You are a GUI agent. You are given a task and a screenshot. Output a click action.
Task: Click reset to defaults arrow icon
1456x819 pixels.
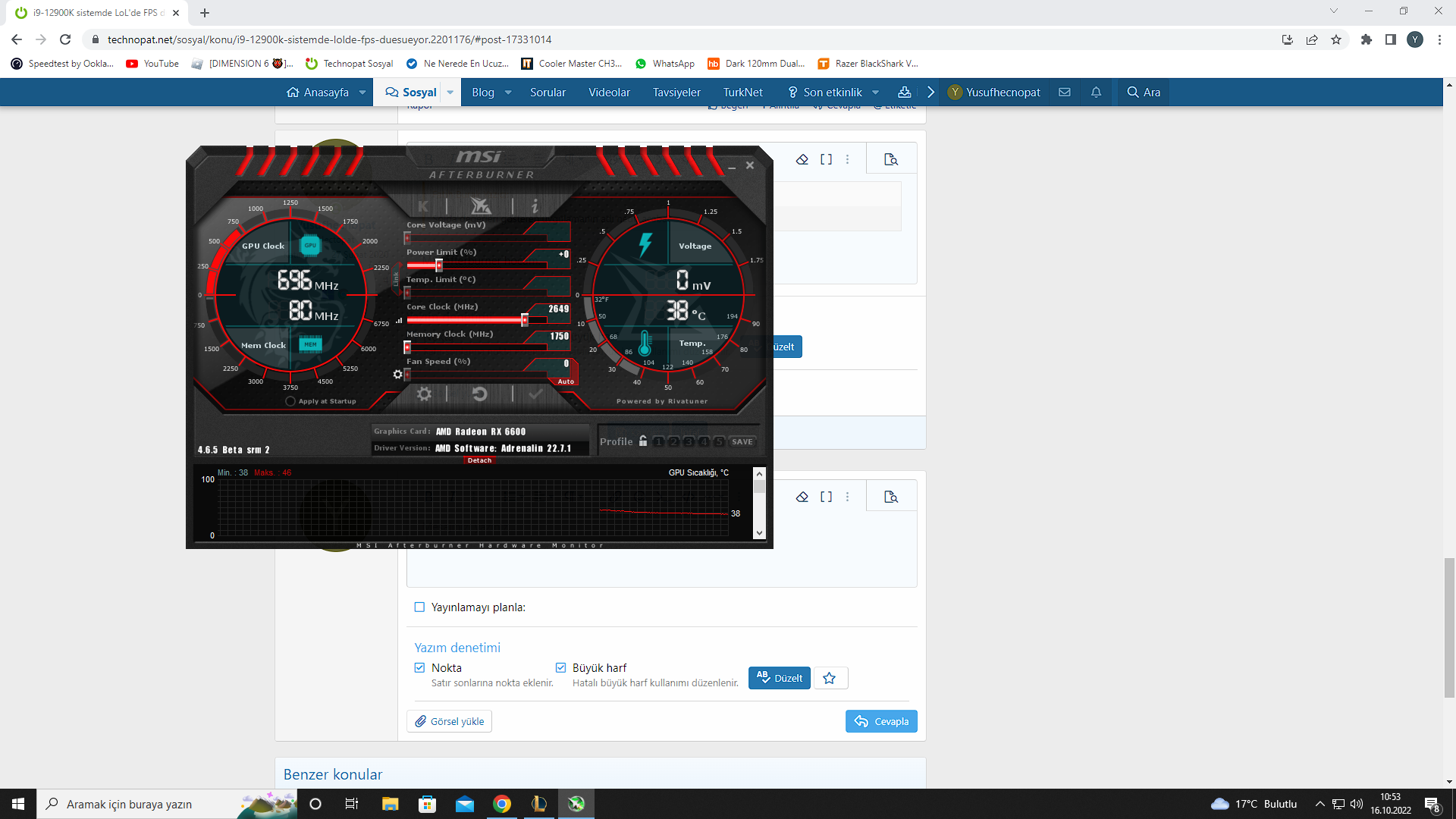pos(479,394)
